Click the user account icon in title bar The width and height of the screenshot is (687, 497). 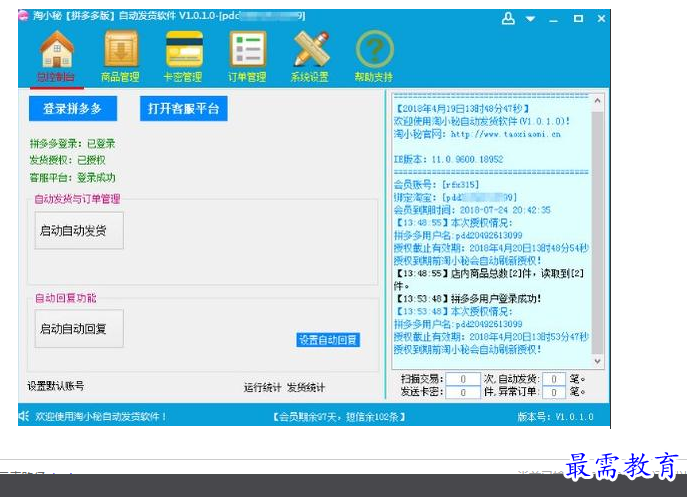click(508, 19)
